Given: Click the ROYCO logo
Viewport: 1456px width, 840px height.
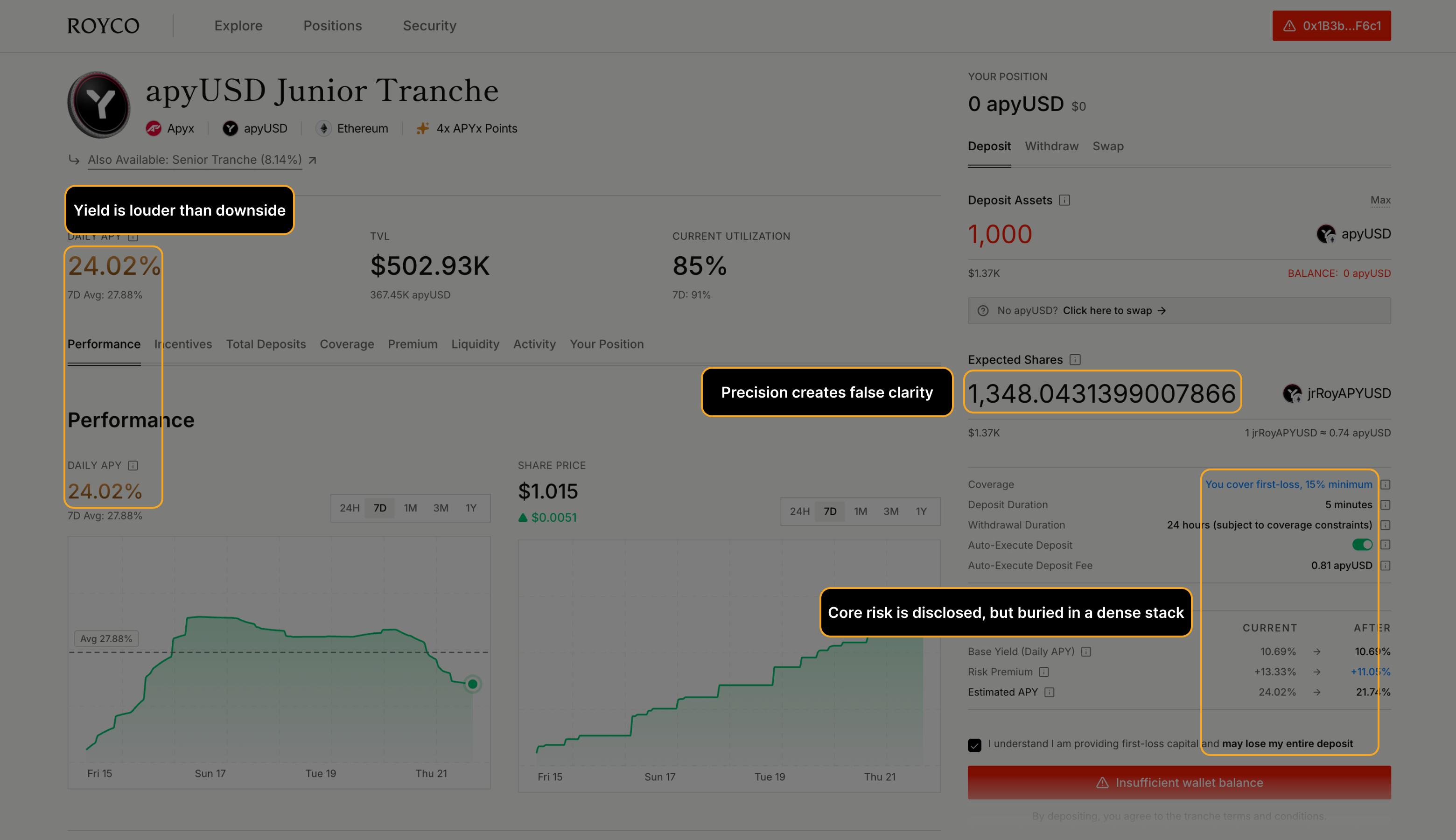Looking at the screenshot, I should click(x=103, y=26).
